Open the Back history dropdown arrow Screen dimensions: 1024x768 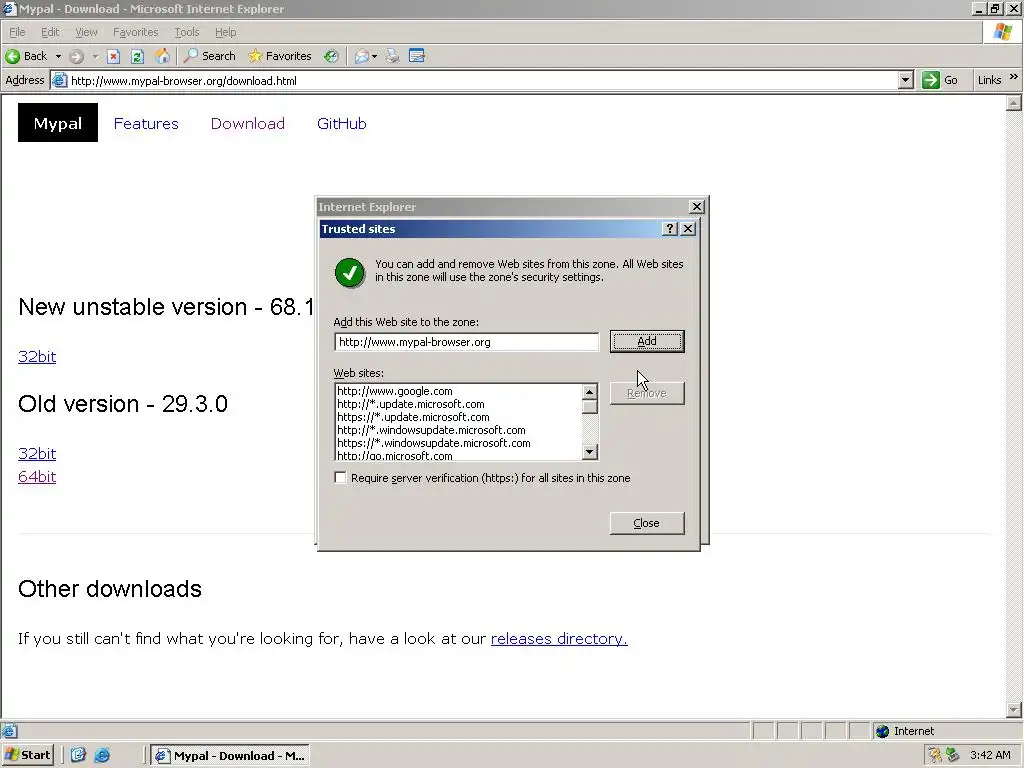[x=58, y=56]
